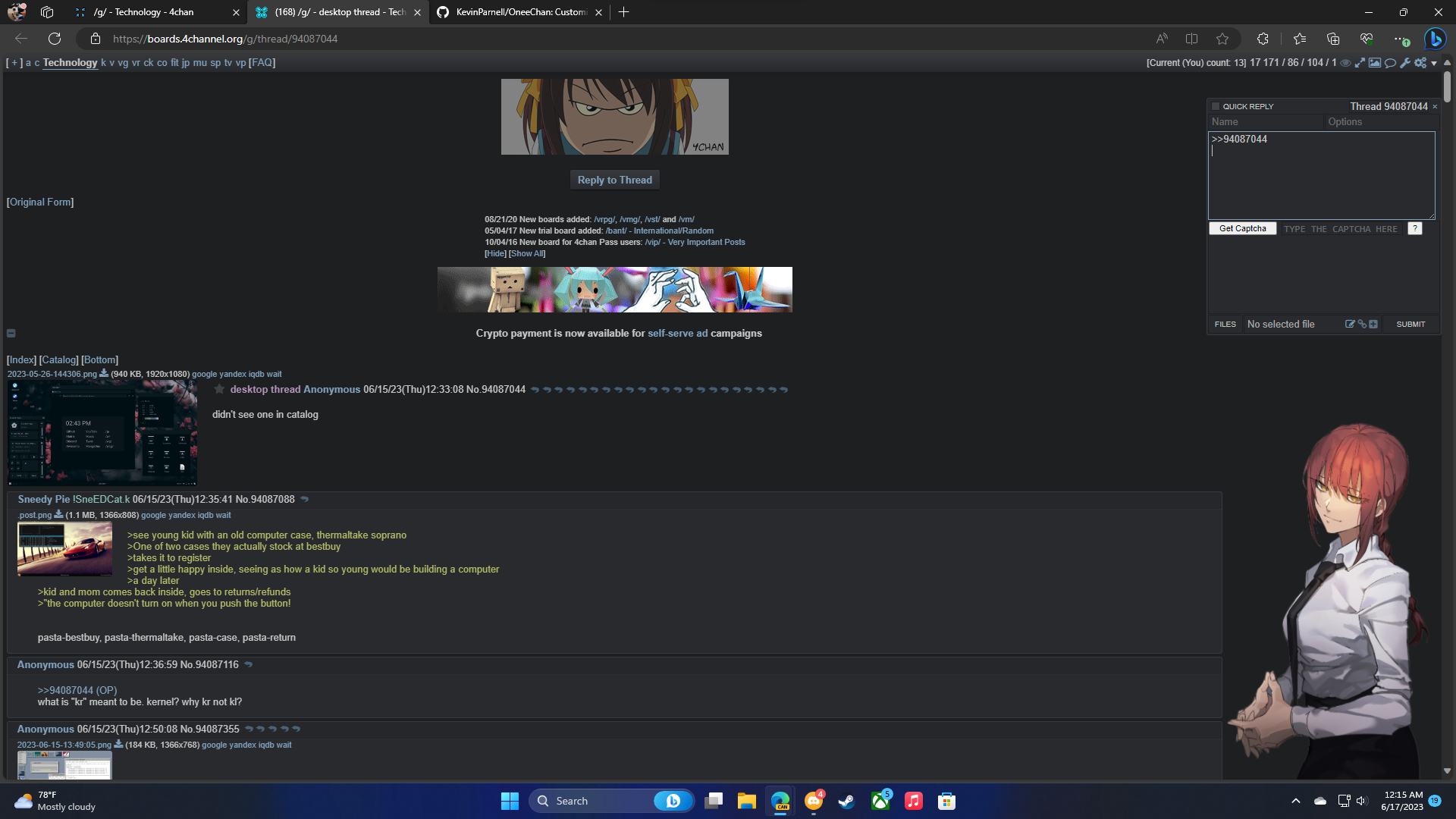Open the wrench settings icon in header
The image size is (1456, 819).
pos(1405,63)
